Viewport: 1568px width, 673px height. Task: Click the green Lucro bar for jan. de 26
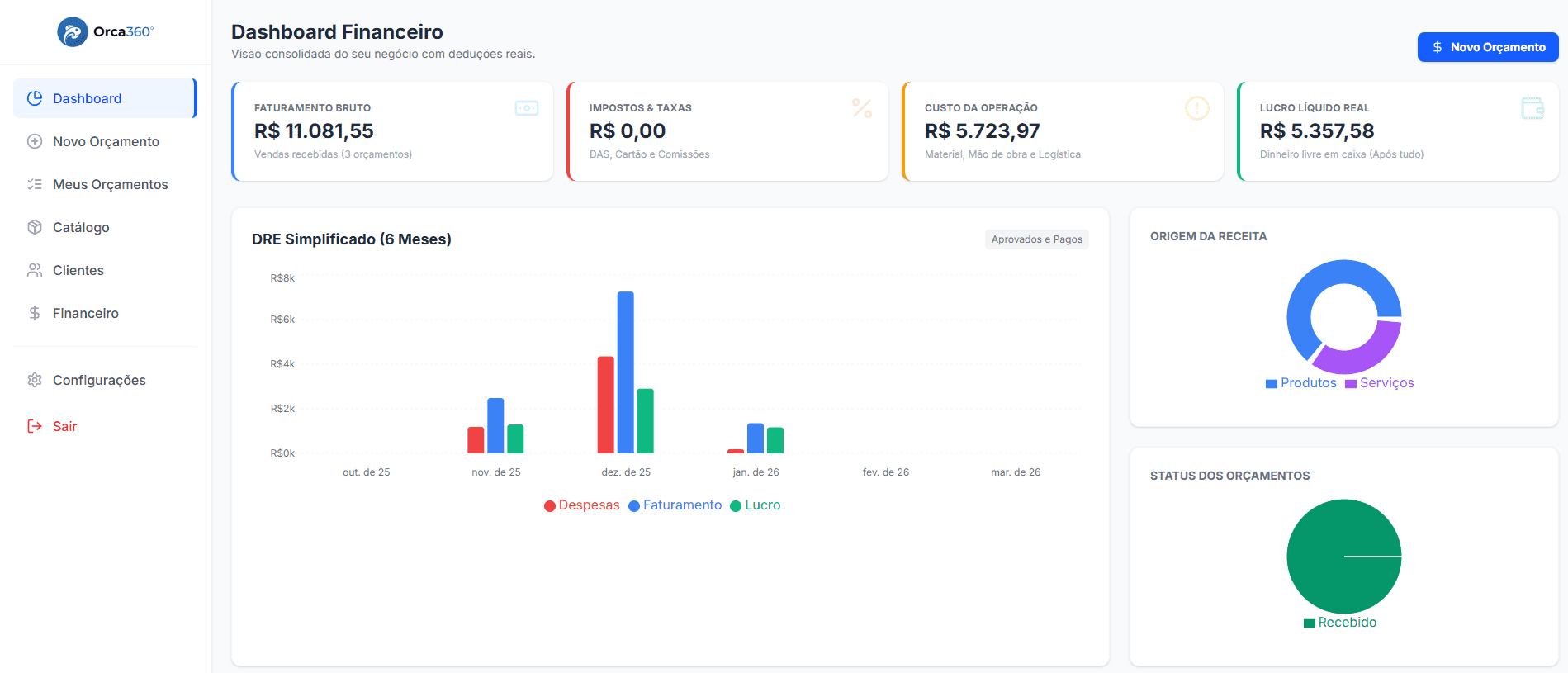coord(775,440)
